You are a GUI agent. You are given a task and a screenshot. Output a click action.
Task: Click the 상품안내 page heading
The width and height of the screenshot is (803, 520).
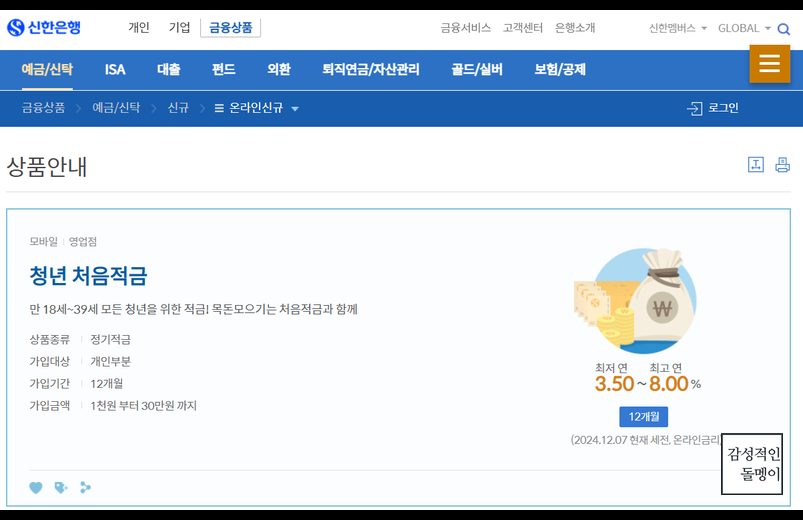(x=47, y=167)
